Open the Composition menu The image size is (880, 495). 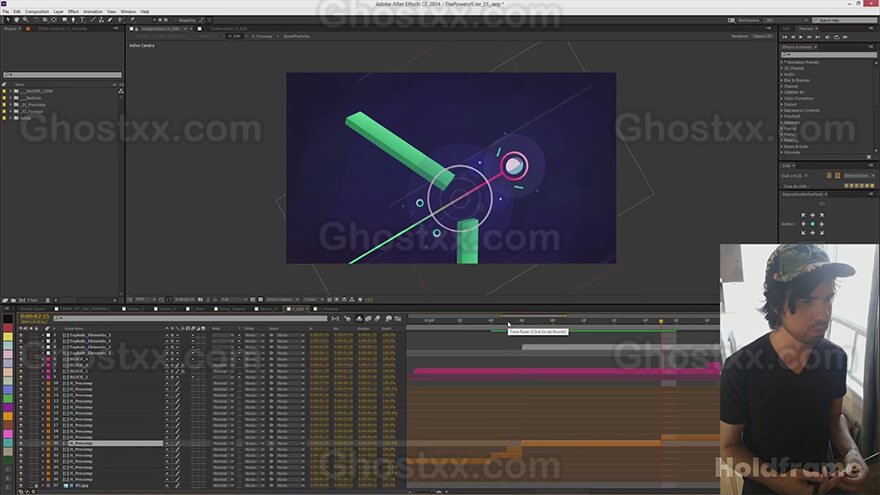(x=37, y=11)
